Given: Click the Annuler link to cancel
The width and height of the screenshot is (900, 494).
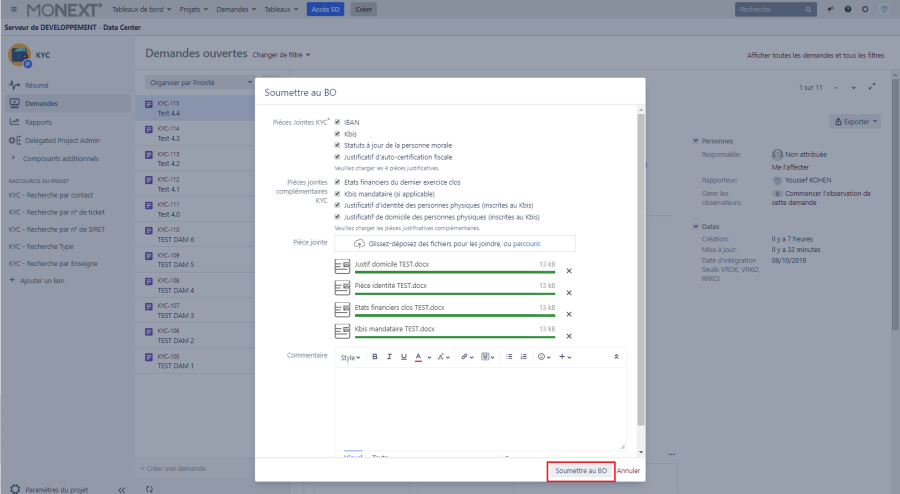Looking at the screenshot, I should [629, 470].
